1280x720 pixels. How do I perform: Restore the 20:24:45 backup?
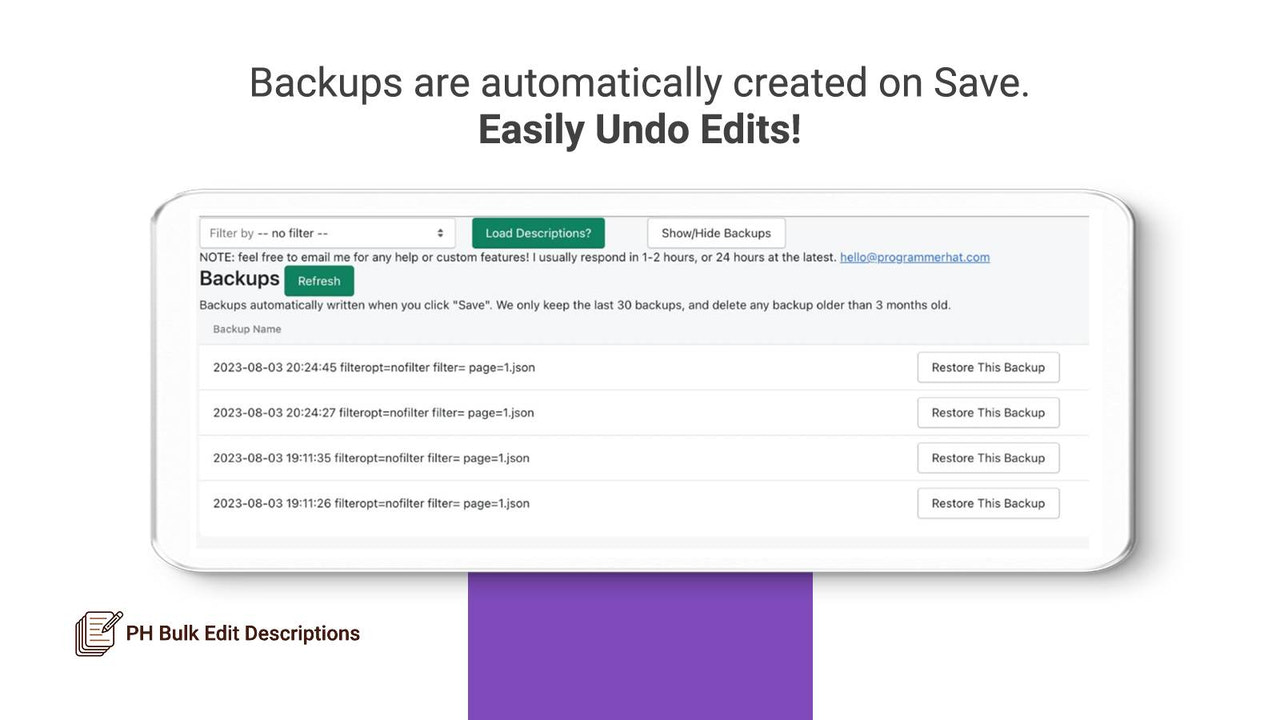click(x=988, y=367)
